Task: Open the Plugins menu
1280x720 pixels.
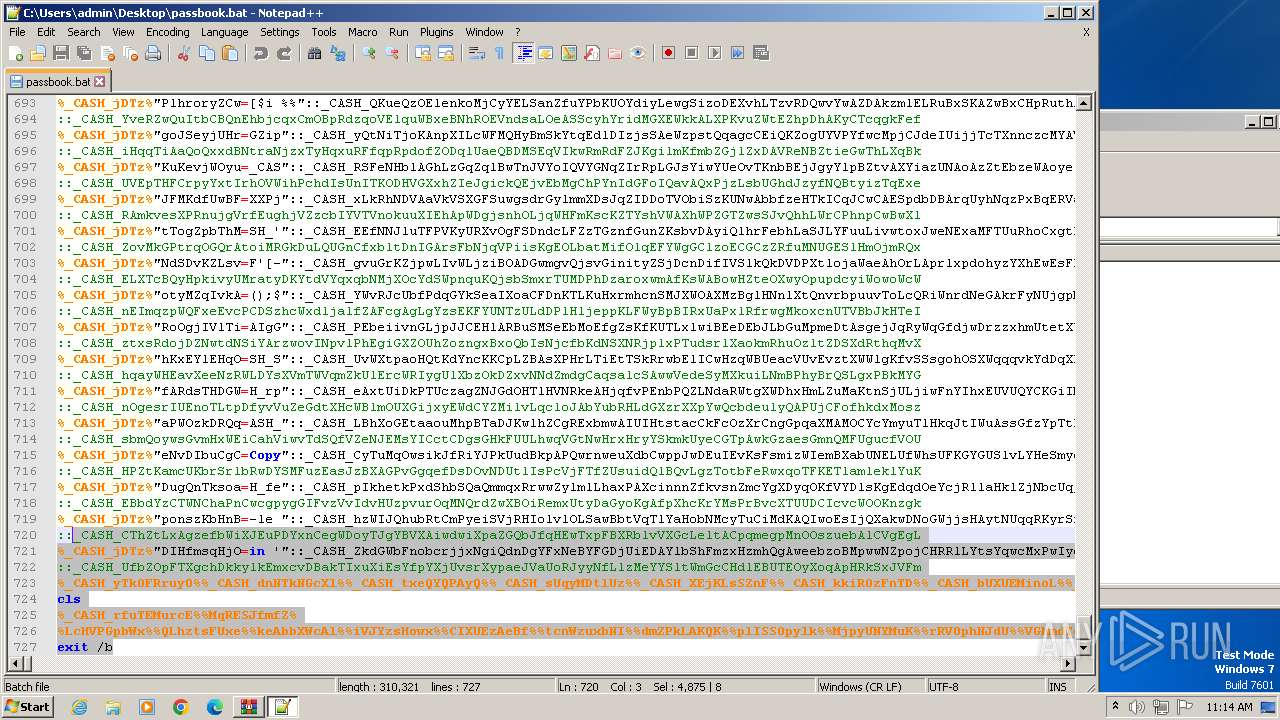Action: [437, 32]
